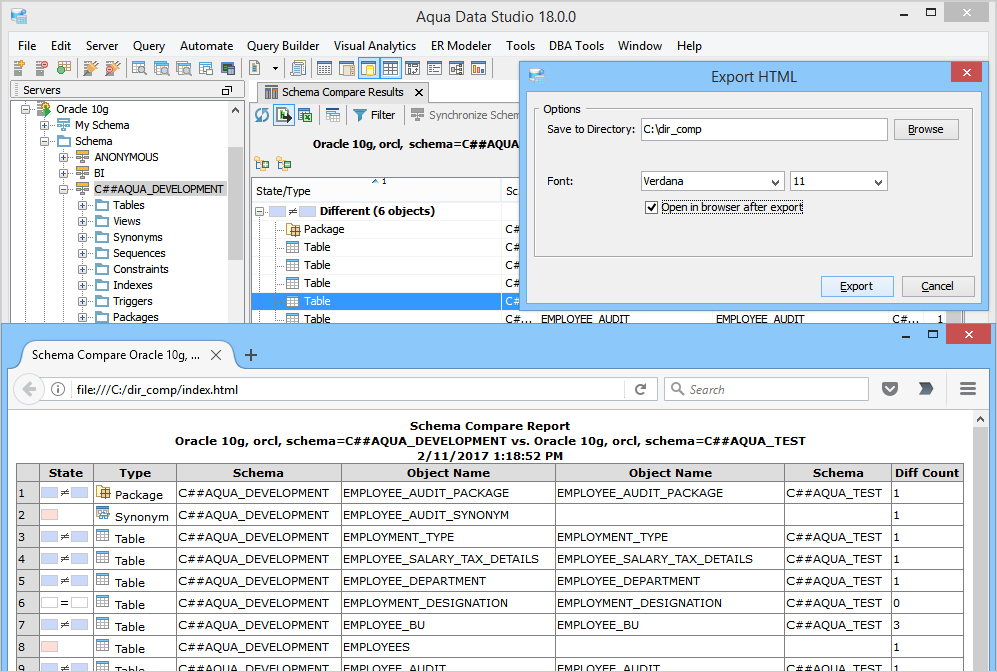The width and height of the screenshot is (997, 672).
Task: Click the browser Search field
Action: click(766, 389)
